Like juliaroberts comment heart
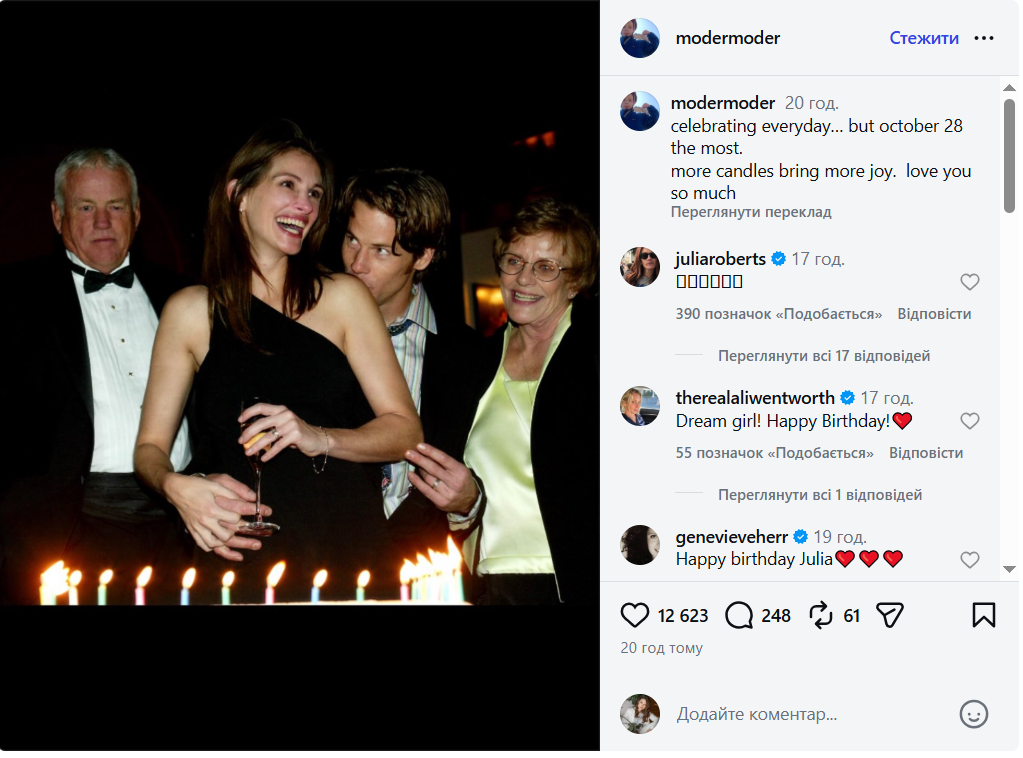 970,282
